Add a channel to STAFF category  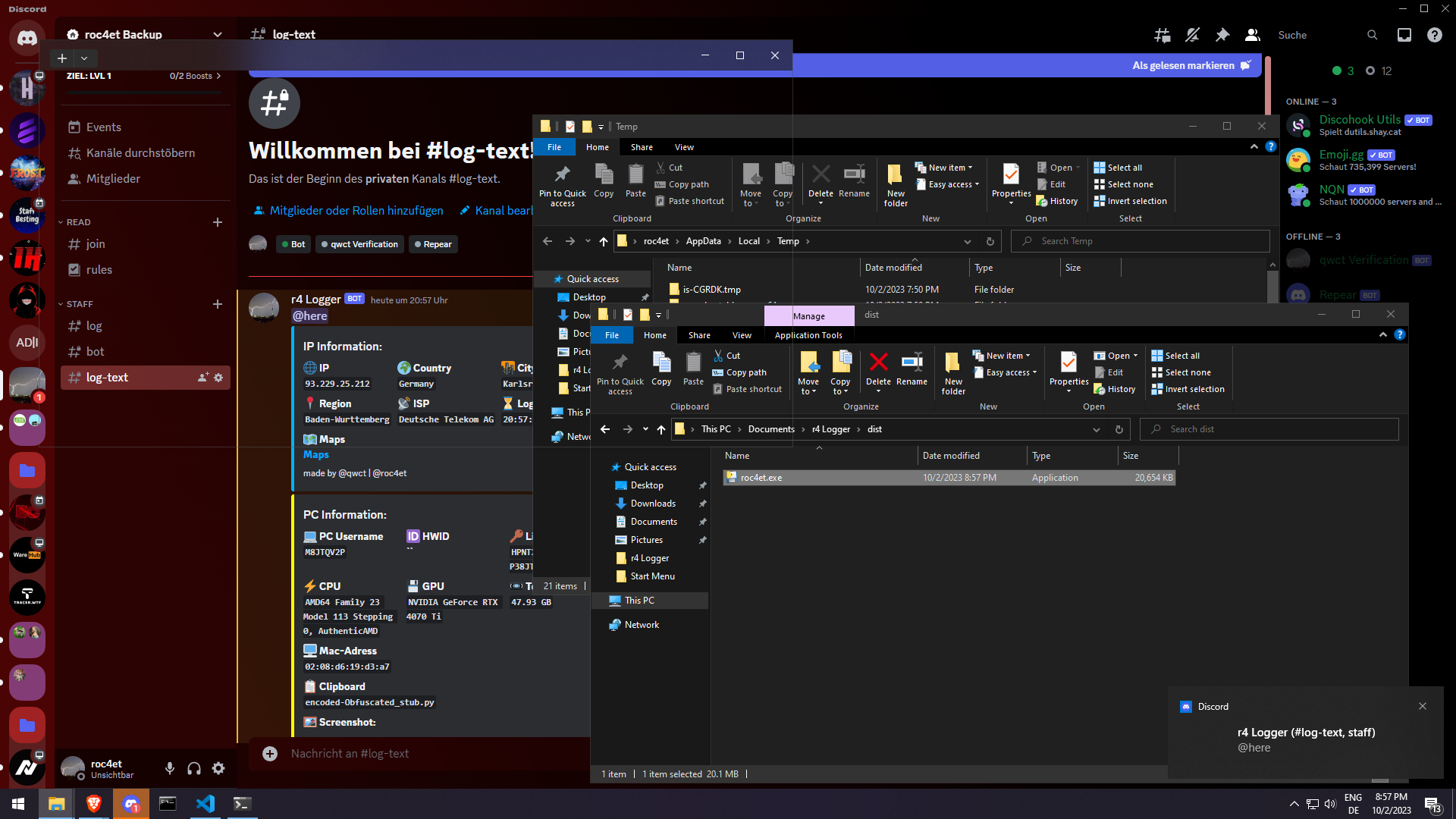click(x=218, y=304)
